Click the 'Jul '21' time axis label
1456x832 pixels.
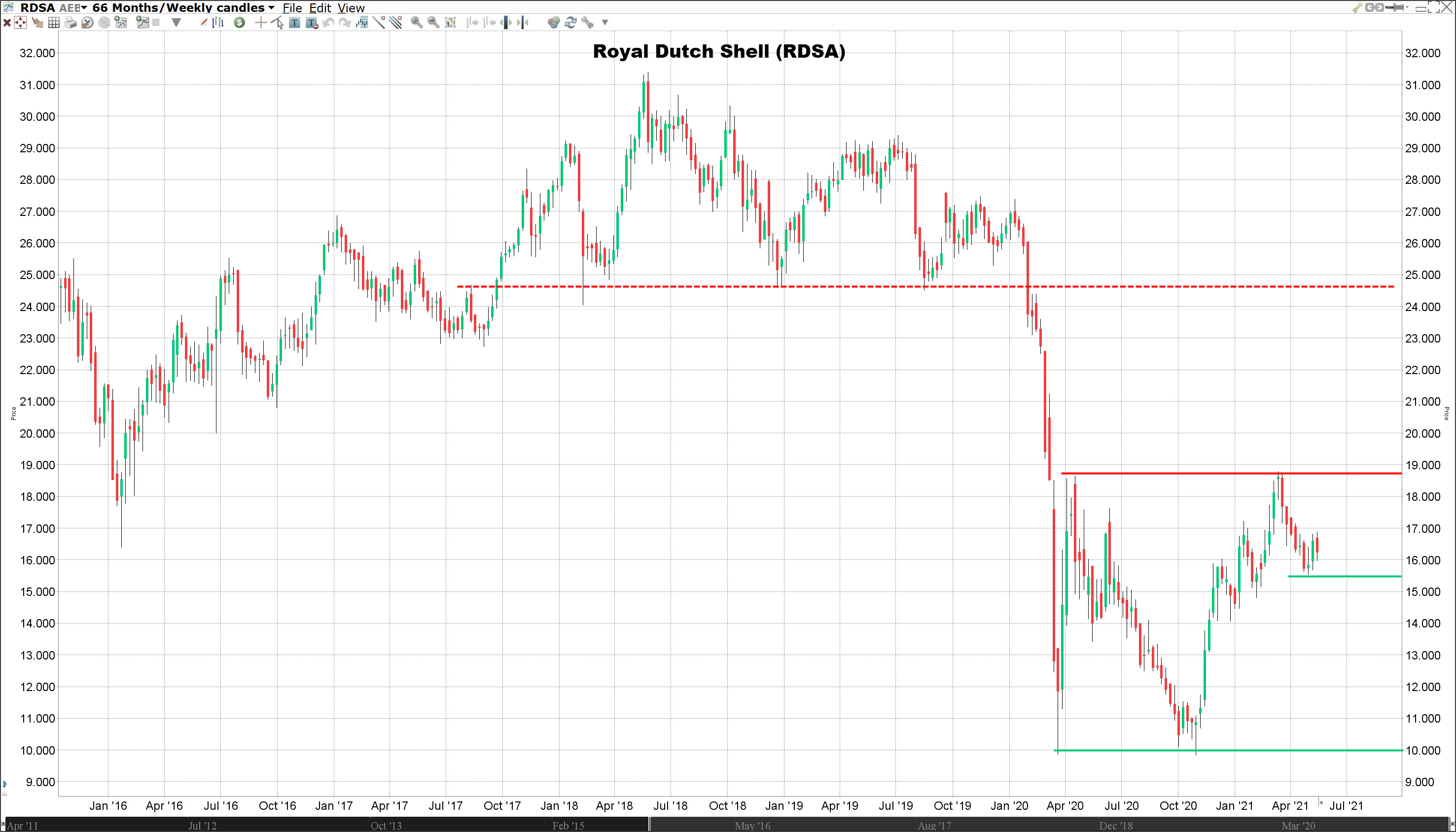point(1346,806)
